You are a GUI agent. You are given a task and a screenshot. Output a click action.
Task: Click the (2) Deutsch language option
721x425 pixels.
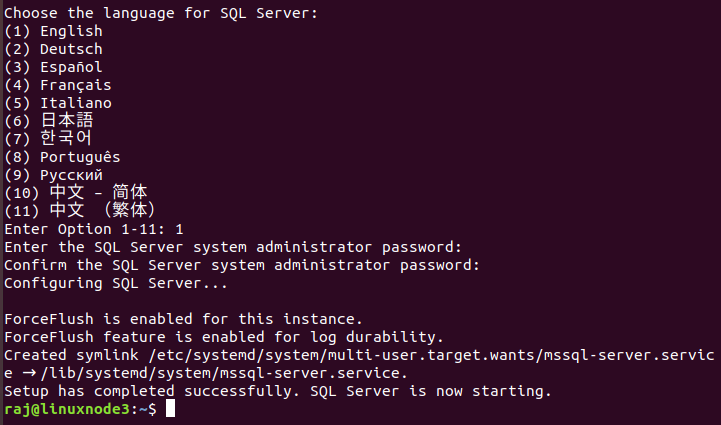(53, 49)
